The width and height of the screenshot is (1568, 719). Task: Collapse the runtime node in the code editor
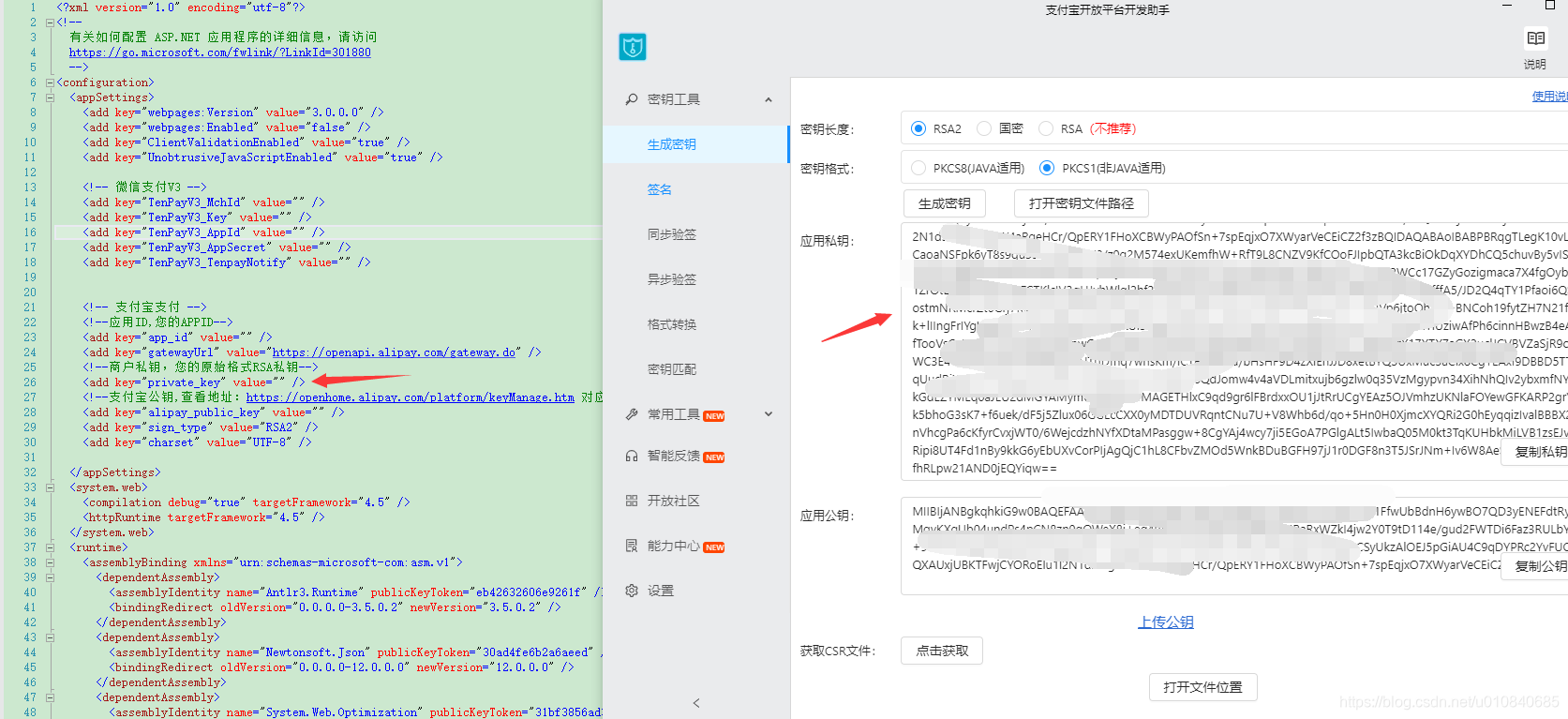click(x=50, y=547)
